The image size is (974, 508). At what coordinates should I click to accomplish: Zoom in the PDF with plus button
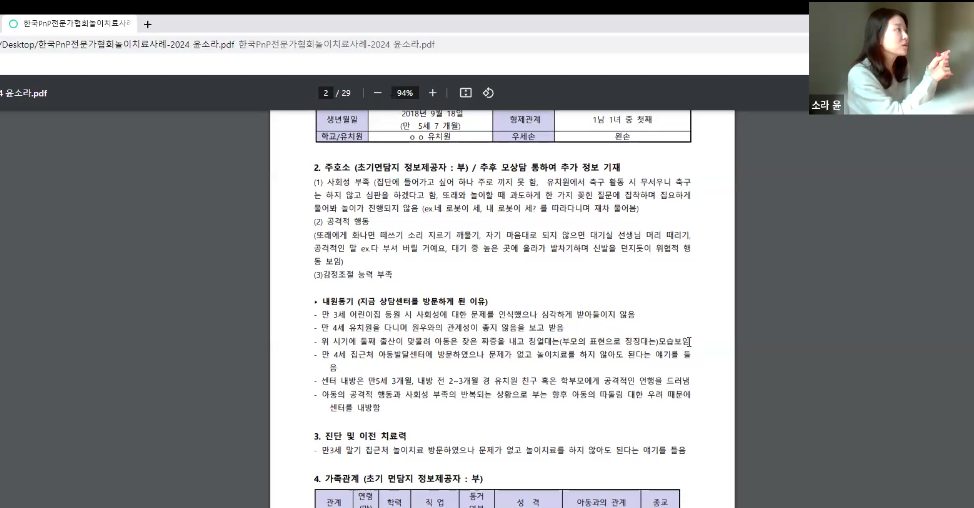click(x=432, y=93)
